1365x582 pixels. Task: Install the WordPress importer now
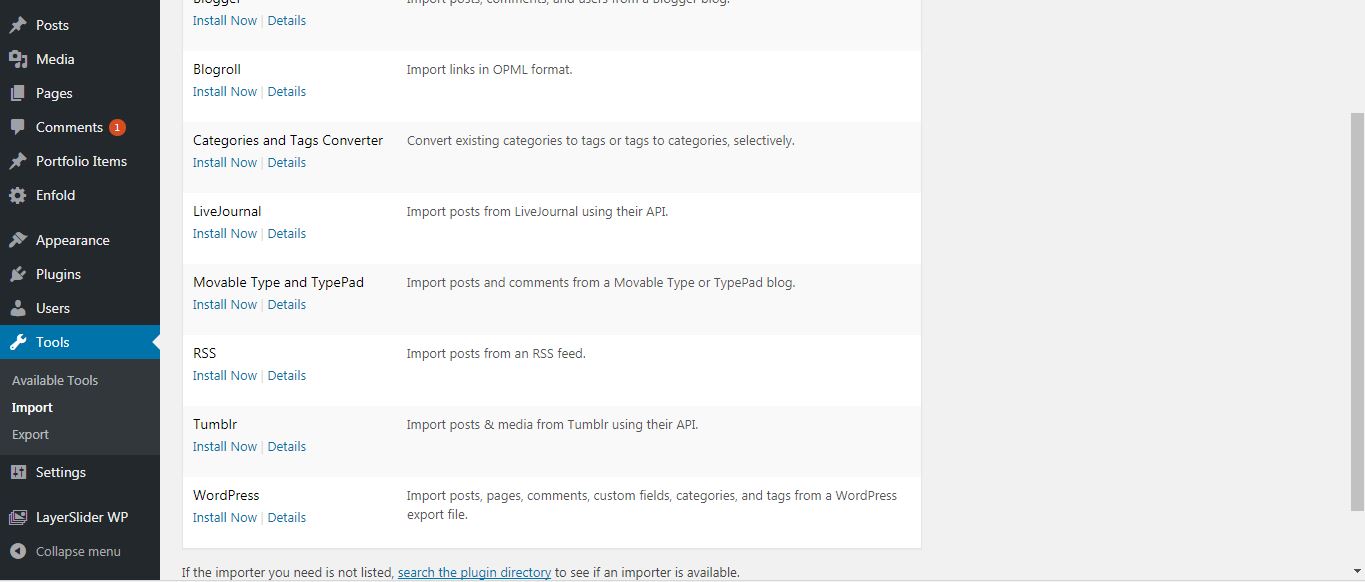click(225, 517)
